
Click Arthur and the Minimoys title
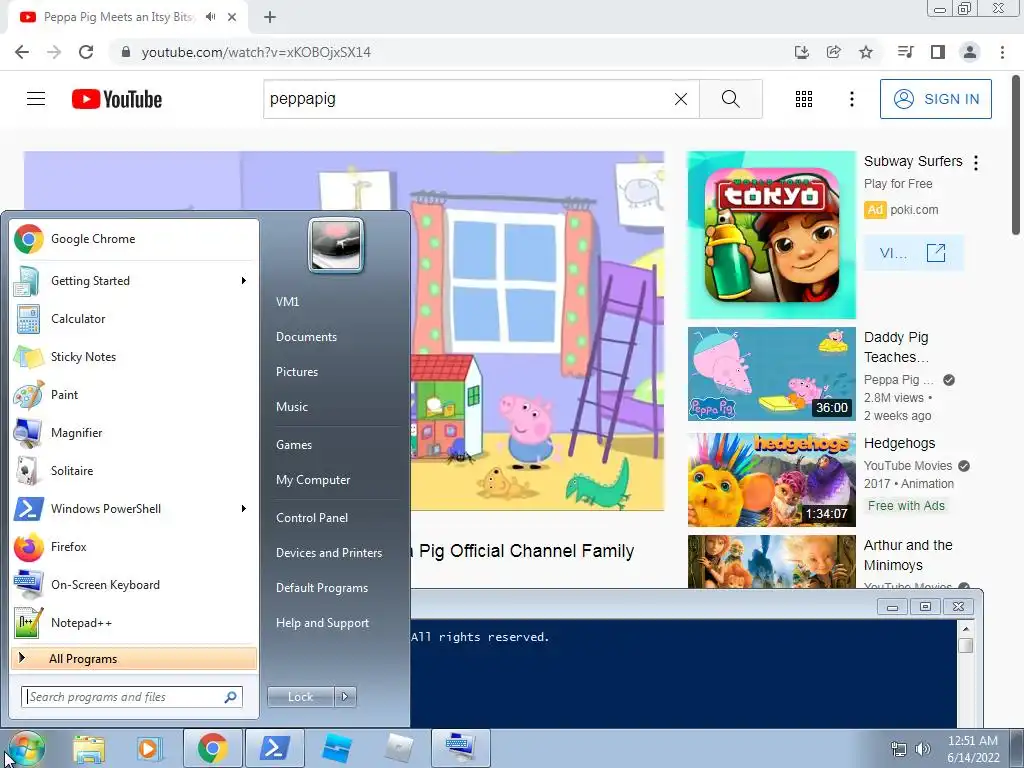(908, 555)
